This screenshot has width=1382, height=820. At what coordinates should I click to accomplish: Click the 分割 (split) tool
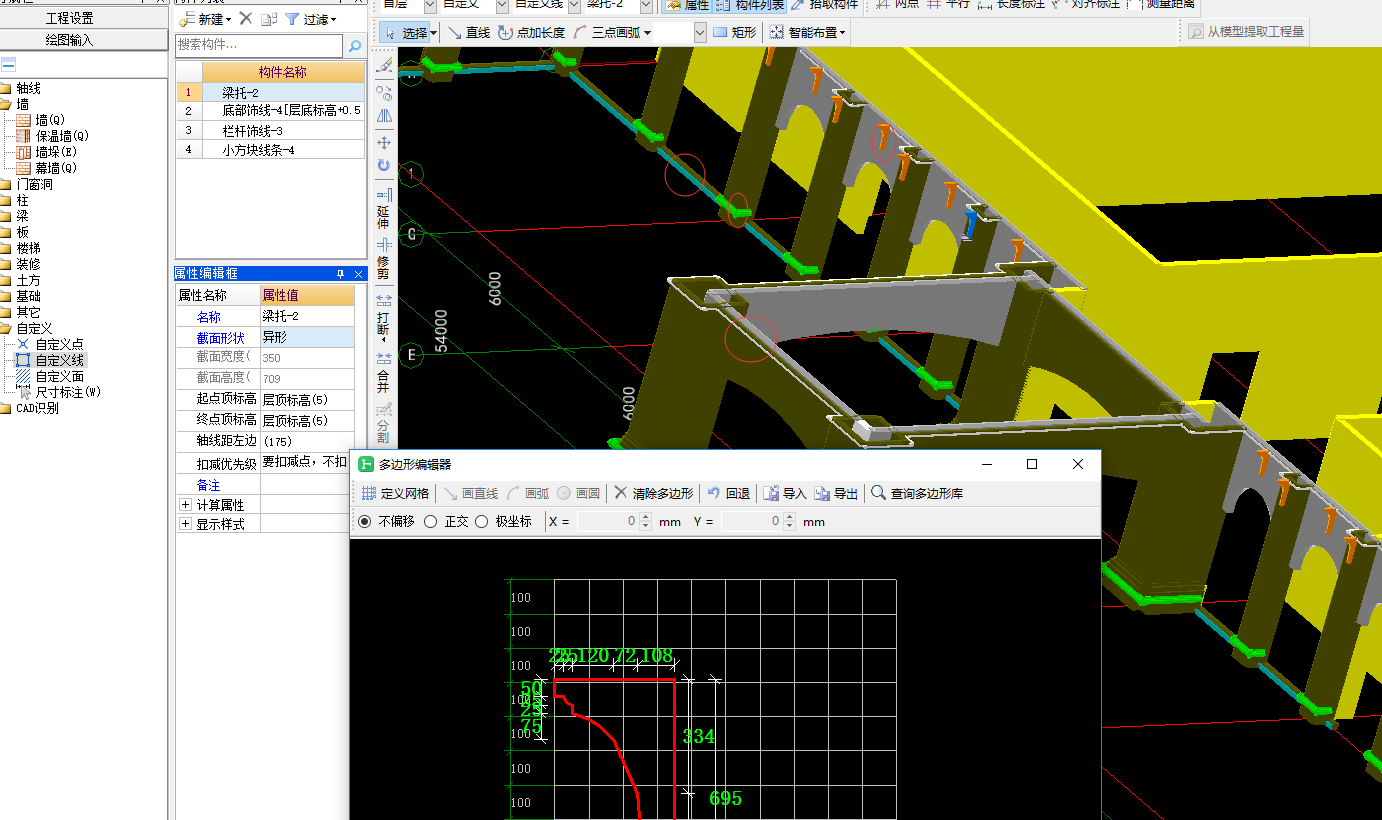[x=384, y=425]
